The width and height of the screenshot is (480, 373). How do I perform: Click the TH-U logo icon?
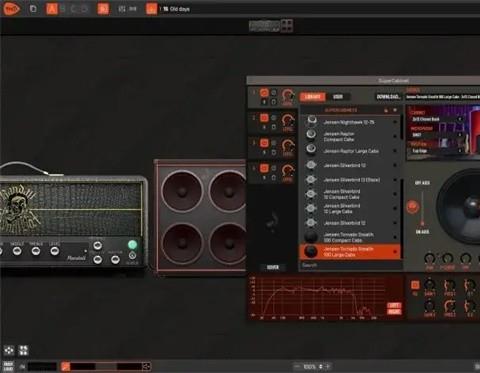point(11,9)
